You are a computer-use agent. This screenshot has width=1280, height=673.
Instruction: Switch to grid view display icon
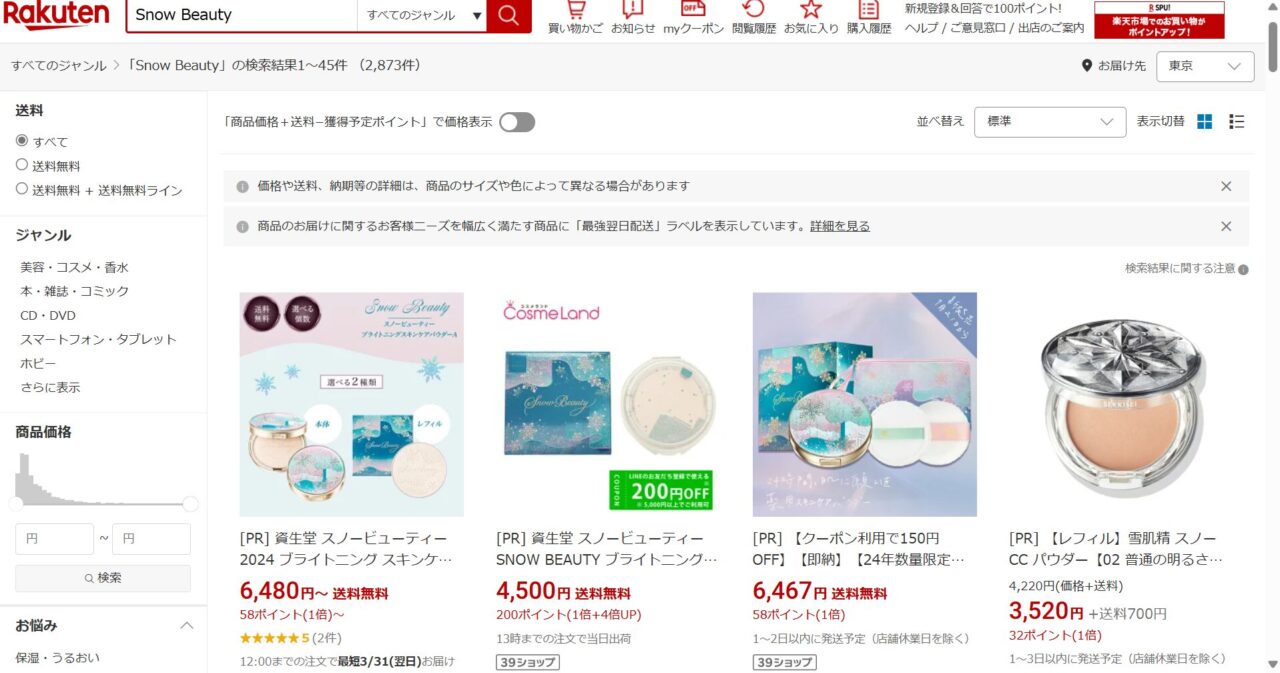click(1204, 122)
